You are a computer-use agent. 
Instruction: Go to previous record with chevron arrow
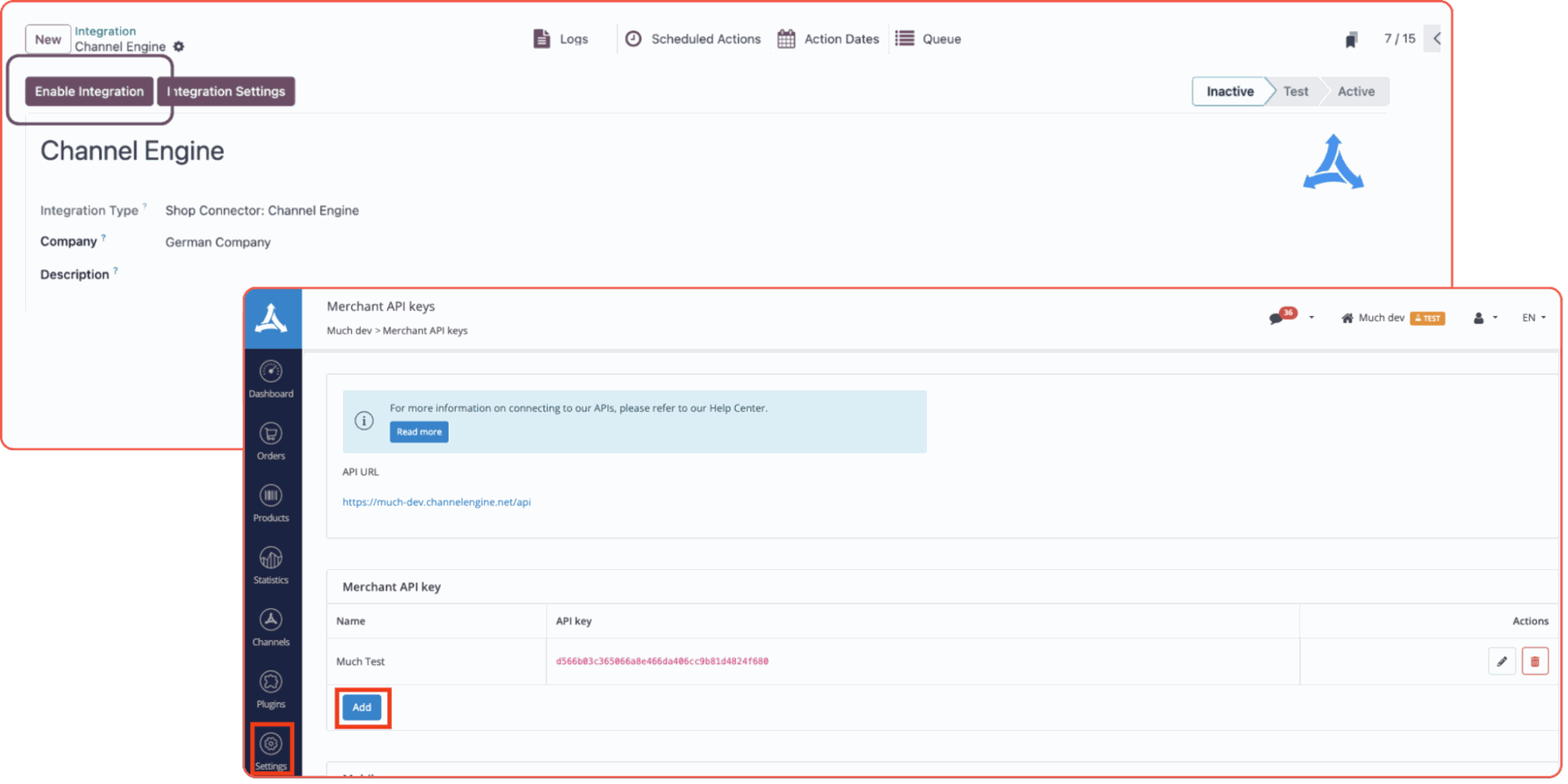click(x=1437, y=38)
